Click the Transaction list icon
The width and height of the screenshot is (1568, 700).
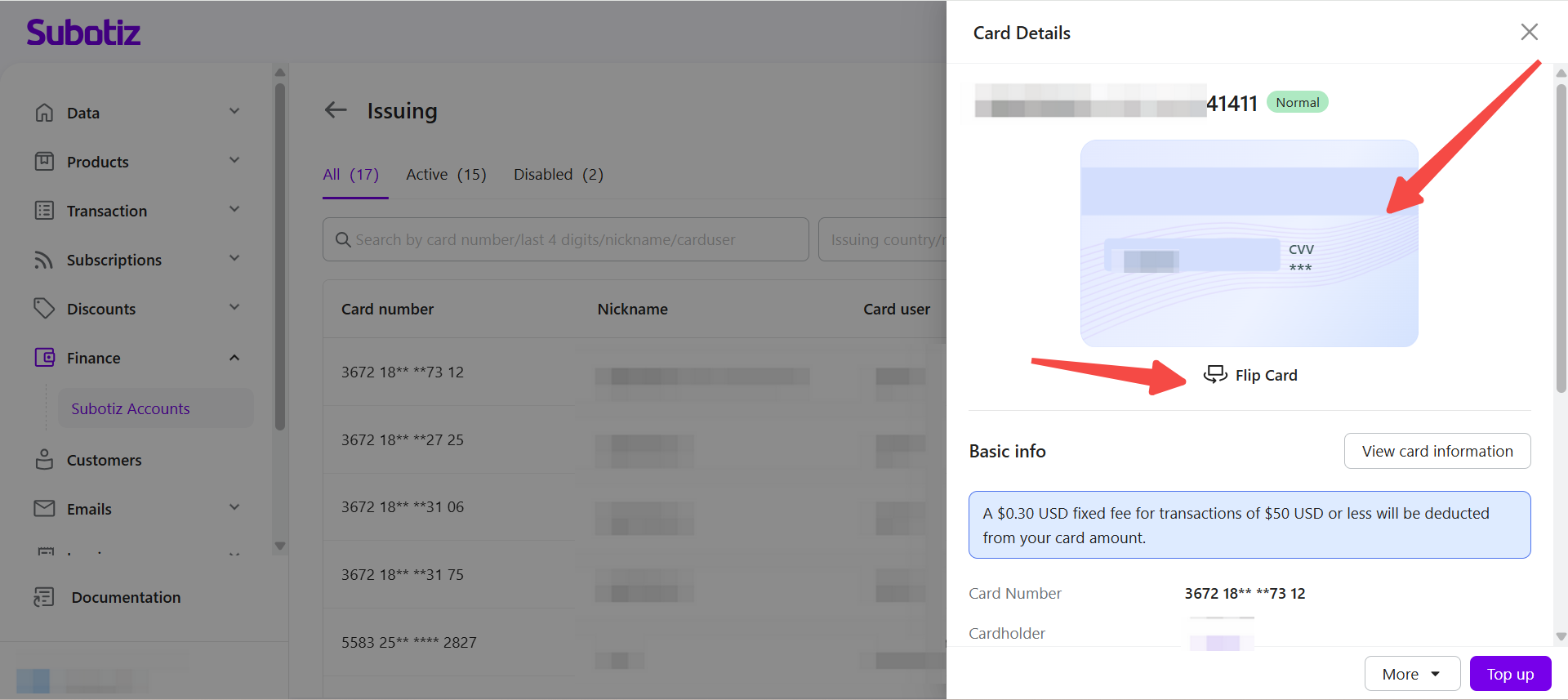(44, 211)
